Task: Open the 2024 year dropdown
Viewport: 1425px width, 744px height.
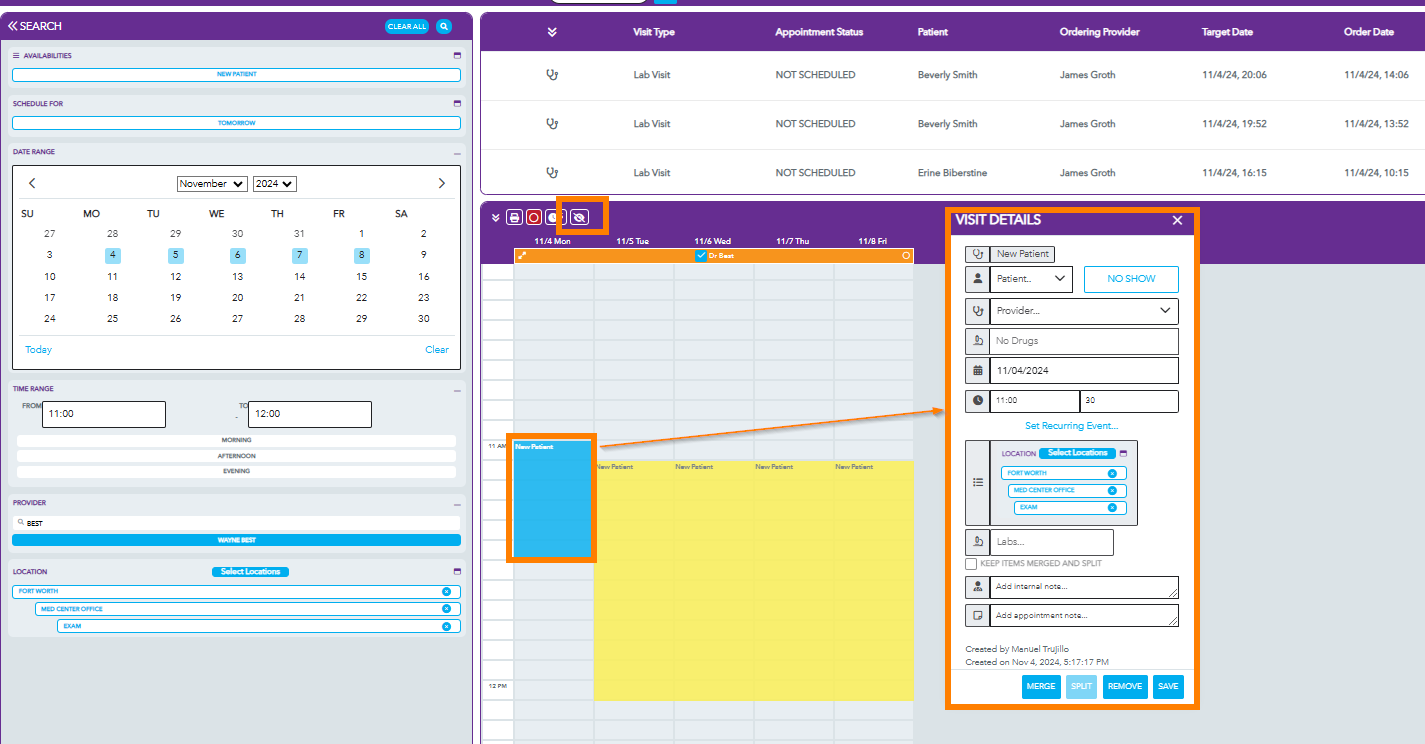Action: 275,184
